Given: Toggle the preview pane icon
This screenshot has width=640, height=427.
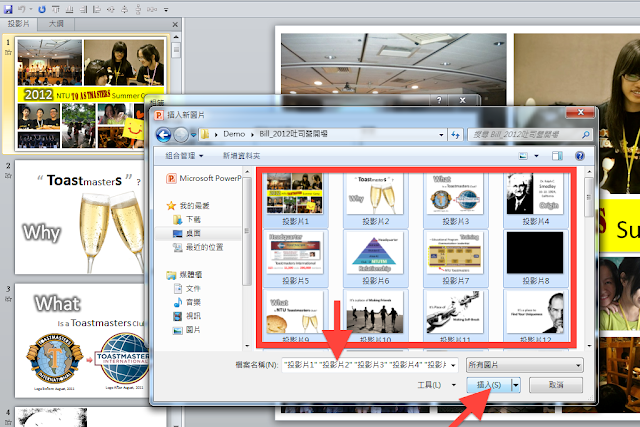Looking at the screenshot, I should (x=557, y=156).
